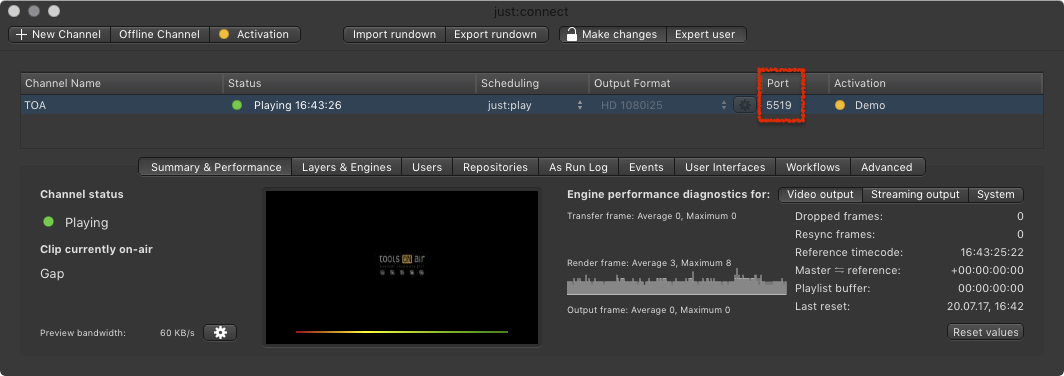
Task: Click the Reset values button
Action: click(x=985, y=332)
